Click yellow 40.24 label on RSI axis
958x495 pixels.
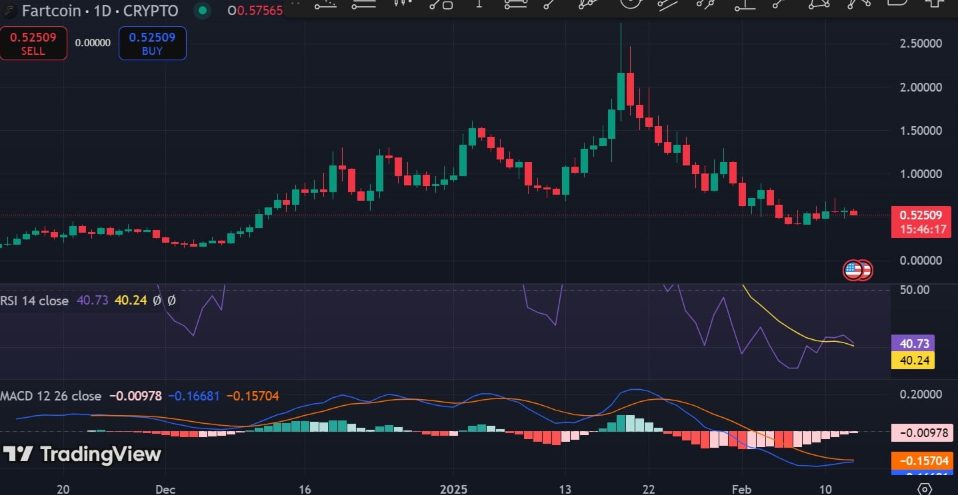[x=913, y=361]
